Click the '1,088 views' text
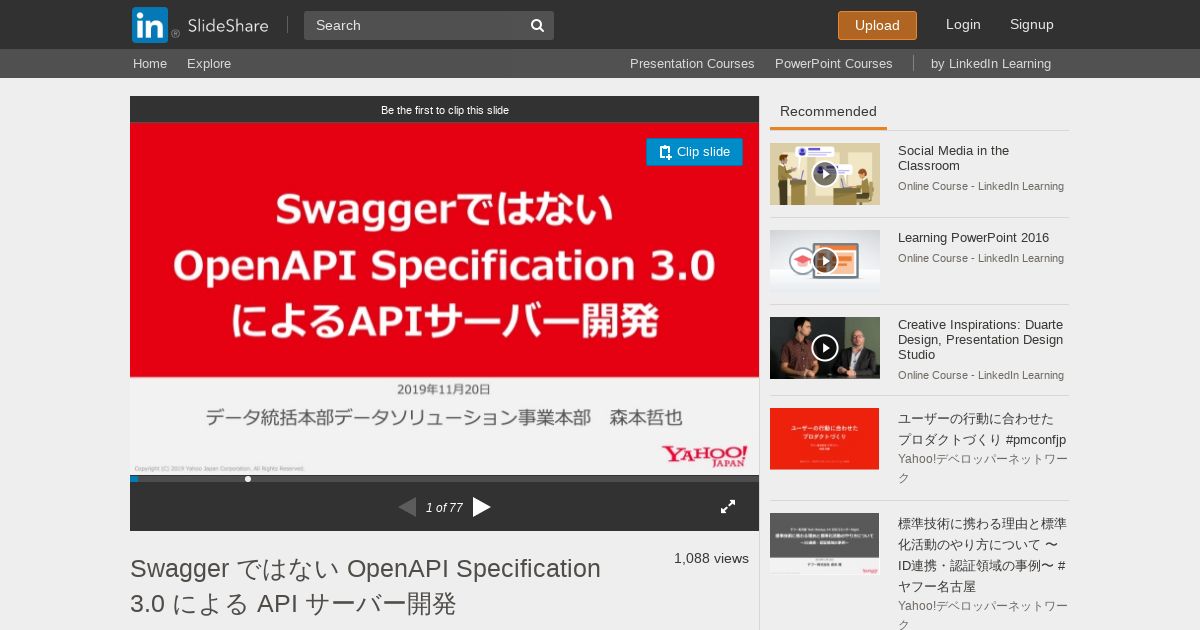Image resolution: width=1200 pixels, height=630 pixels. click(711, 559)
